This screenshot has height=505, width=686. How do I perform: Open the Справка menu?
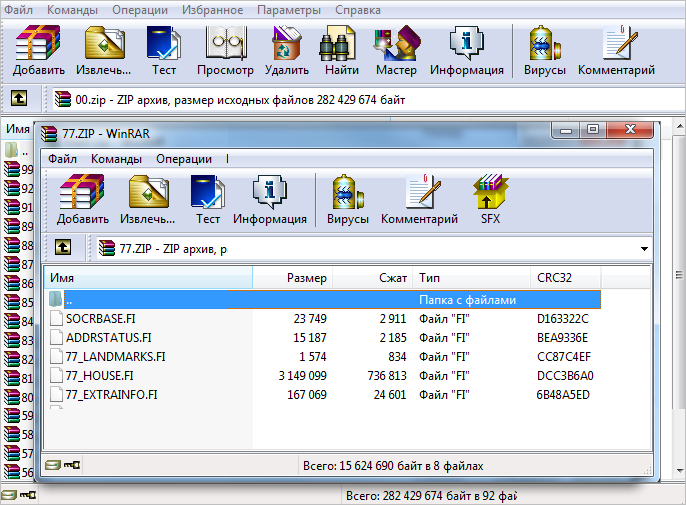tap(358, 10)
